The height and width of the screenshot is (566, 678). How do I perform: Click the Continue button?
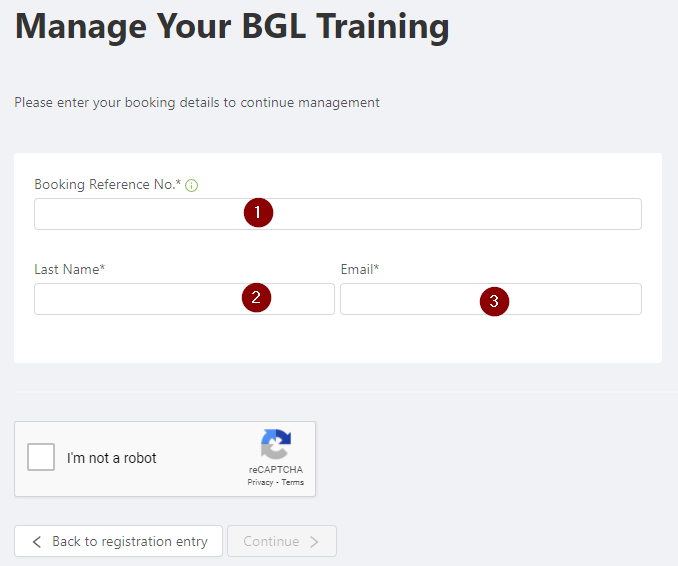[x=282, y=541]
